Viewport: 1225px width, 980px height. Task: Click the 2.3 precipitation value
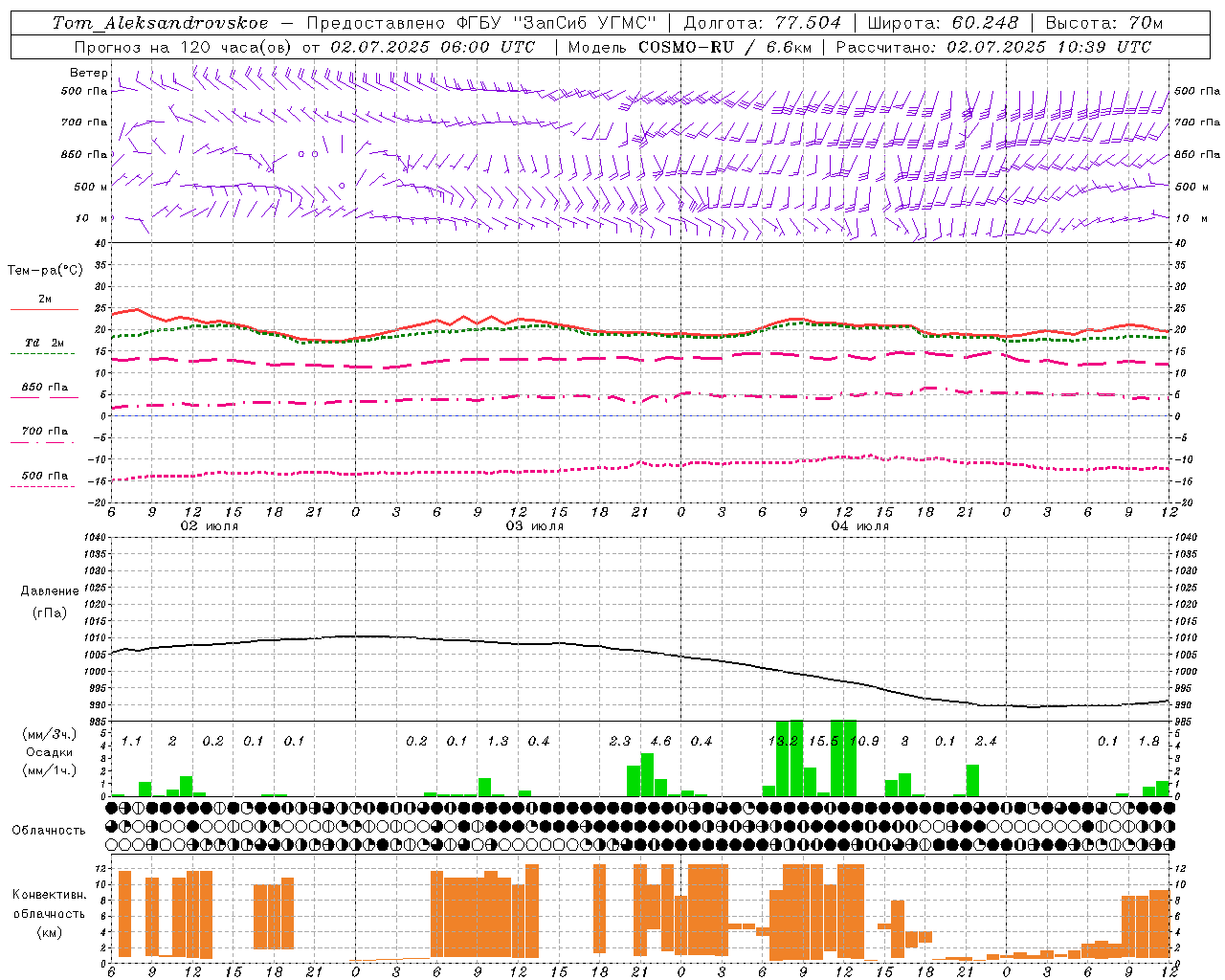(620, 742)
